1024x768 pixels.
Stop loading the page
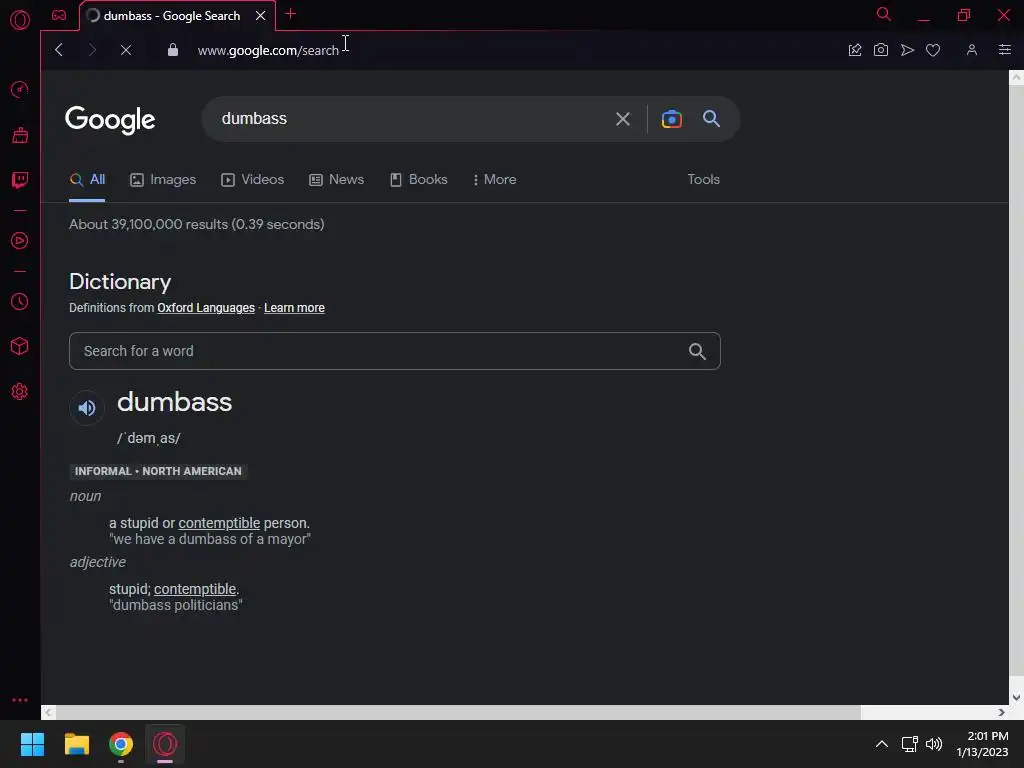coord(126,50)
